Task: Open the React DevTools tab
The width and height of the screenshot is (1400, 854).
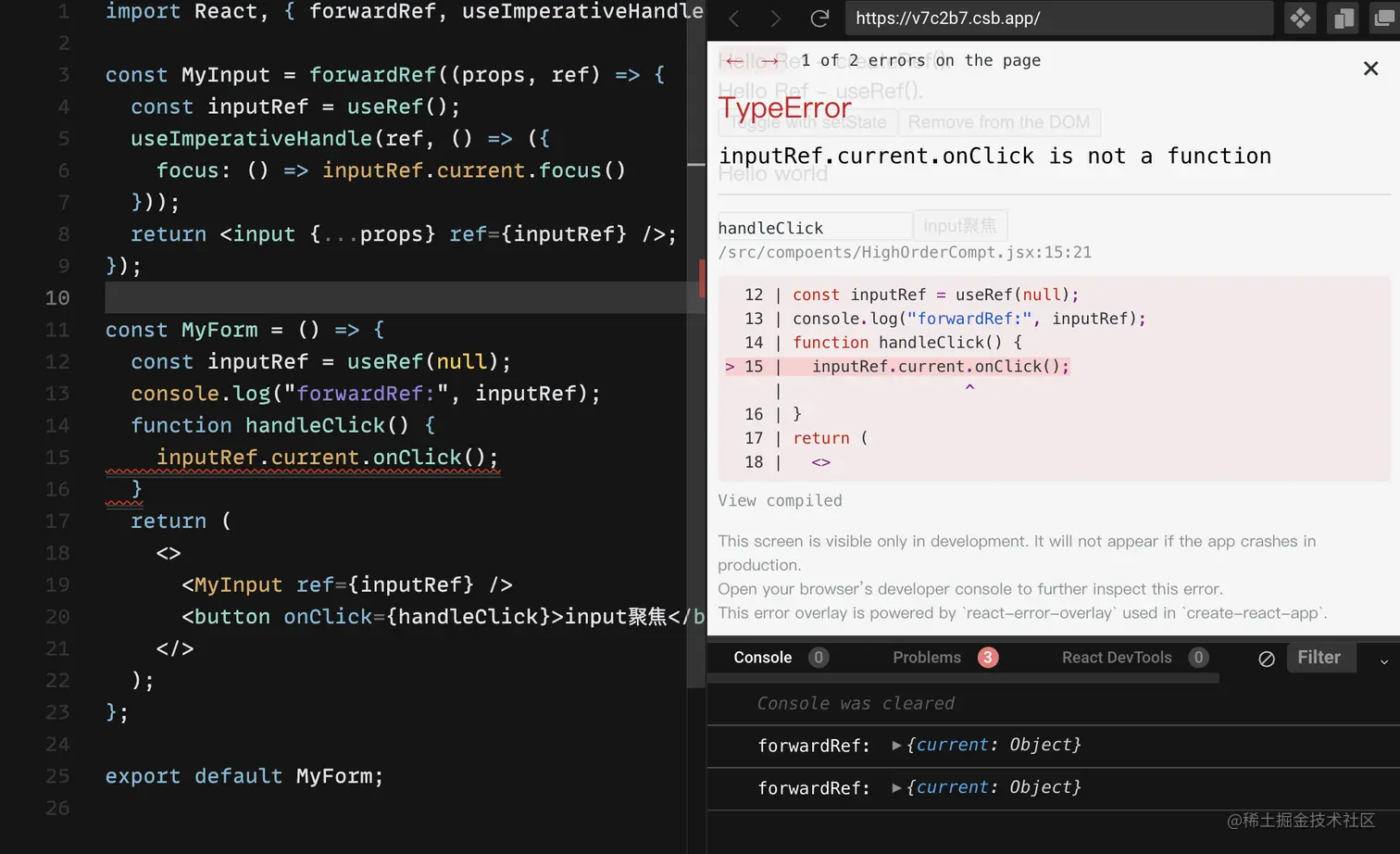Action: click(x=1117, y=658)
